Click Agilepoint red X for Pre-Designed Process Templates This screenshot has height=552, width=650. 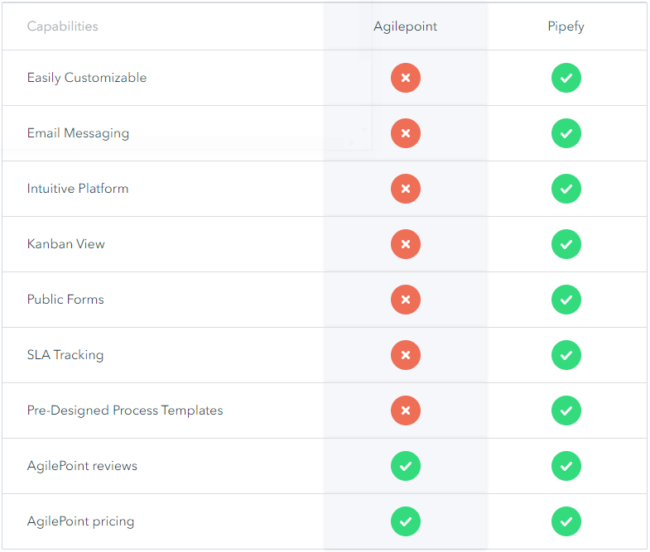pyautogui.click(x=405, y=410)
